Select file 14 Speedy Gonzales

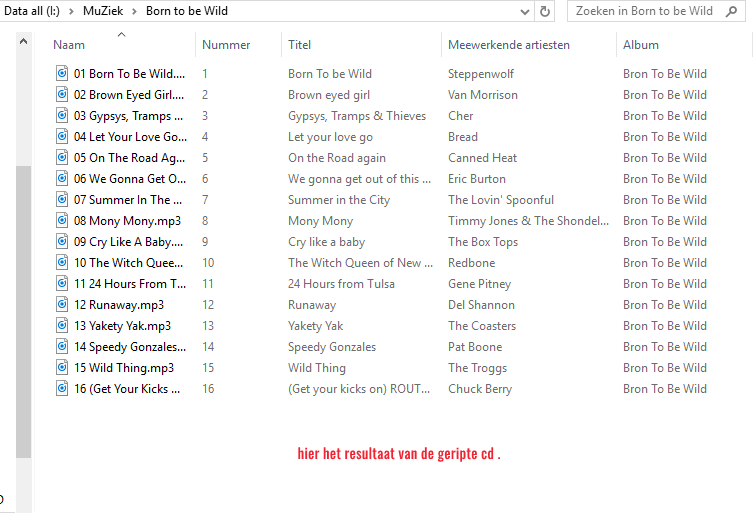pyautogui.click(x=130, y=347)
